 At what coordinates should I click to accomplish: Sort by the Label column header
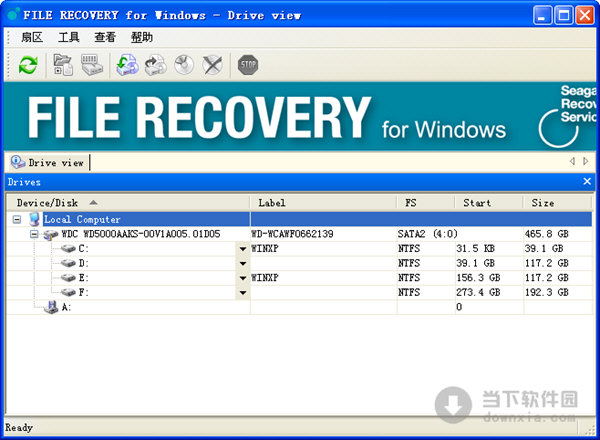tap(323, 203)
